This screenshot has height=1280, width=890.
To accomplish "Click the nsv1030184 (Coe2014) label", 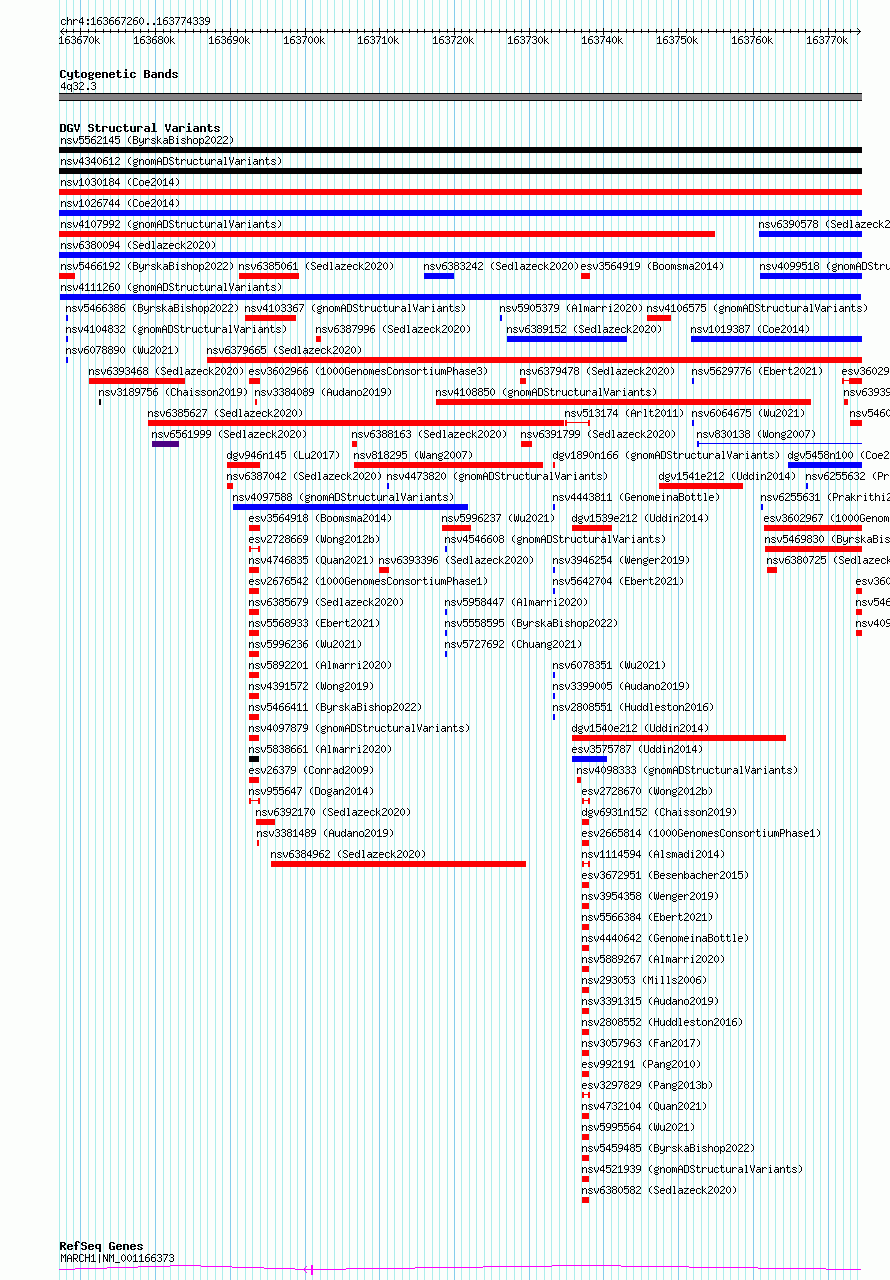I will click(x=120, y=182).
